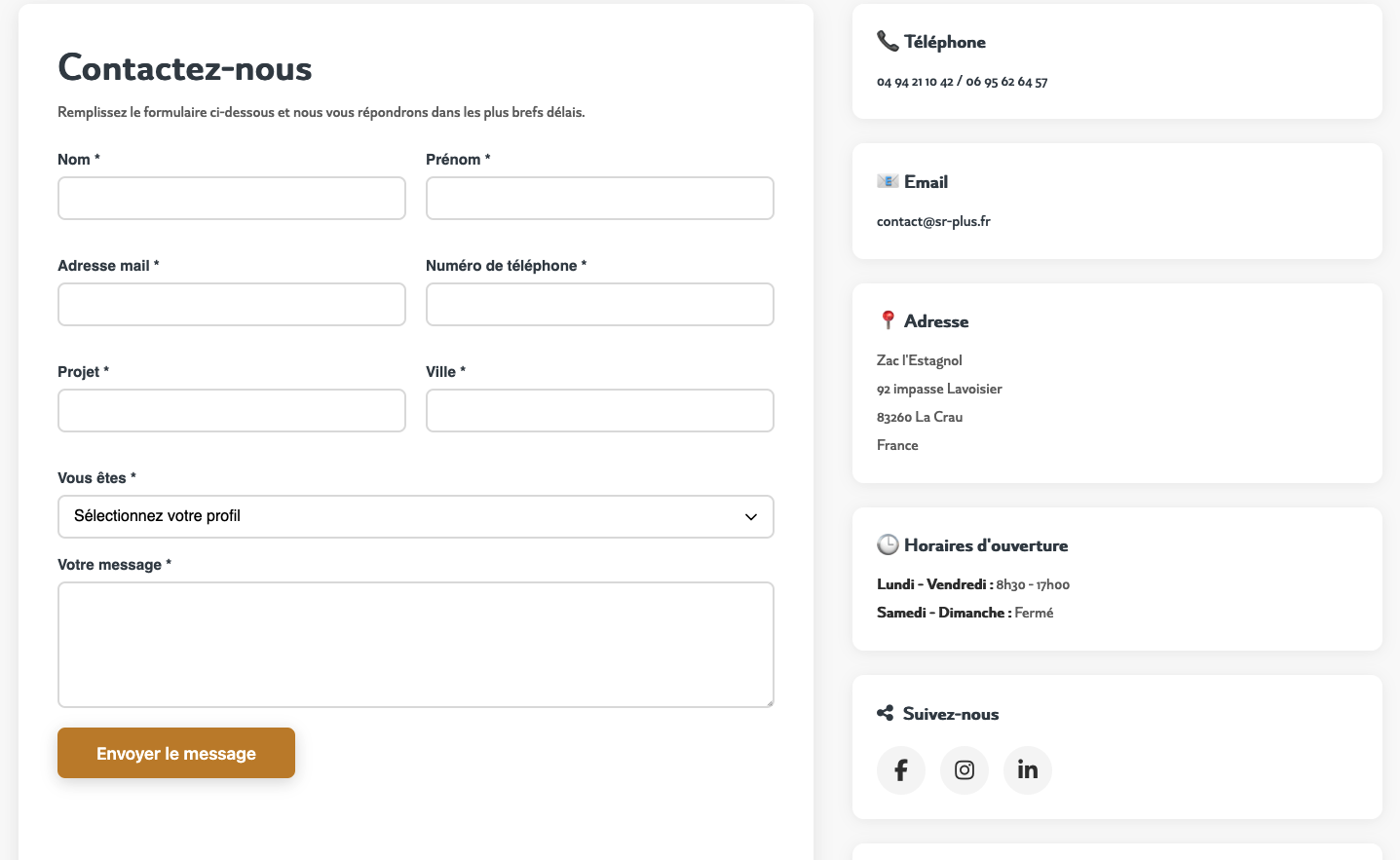Image resolution: width=1400 pixels, height=860 pixels.
Task: Click the clock icon beside Horaires d'ouverture
Action: [x=887, y=544]
